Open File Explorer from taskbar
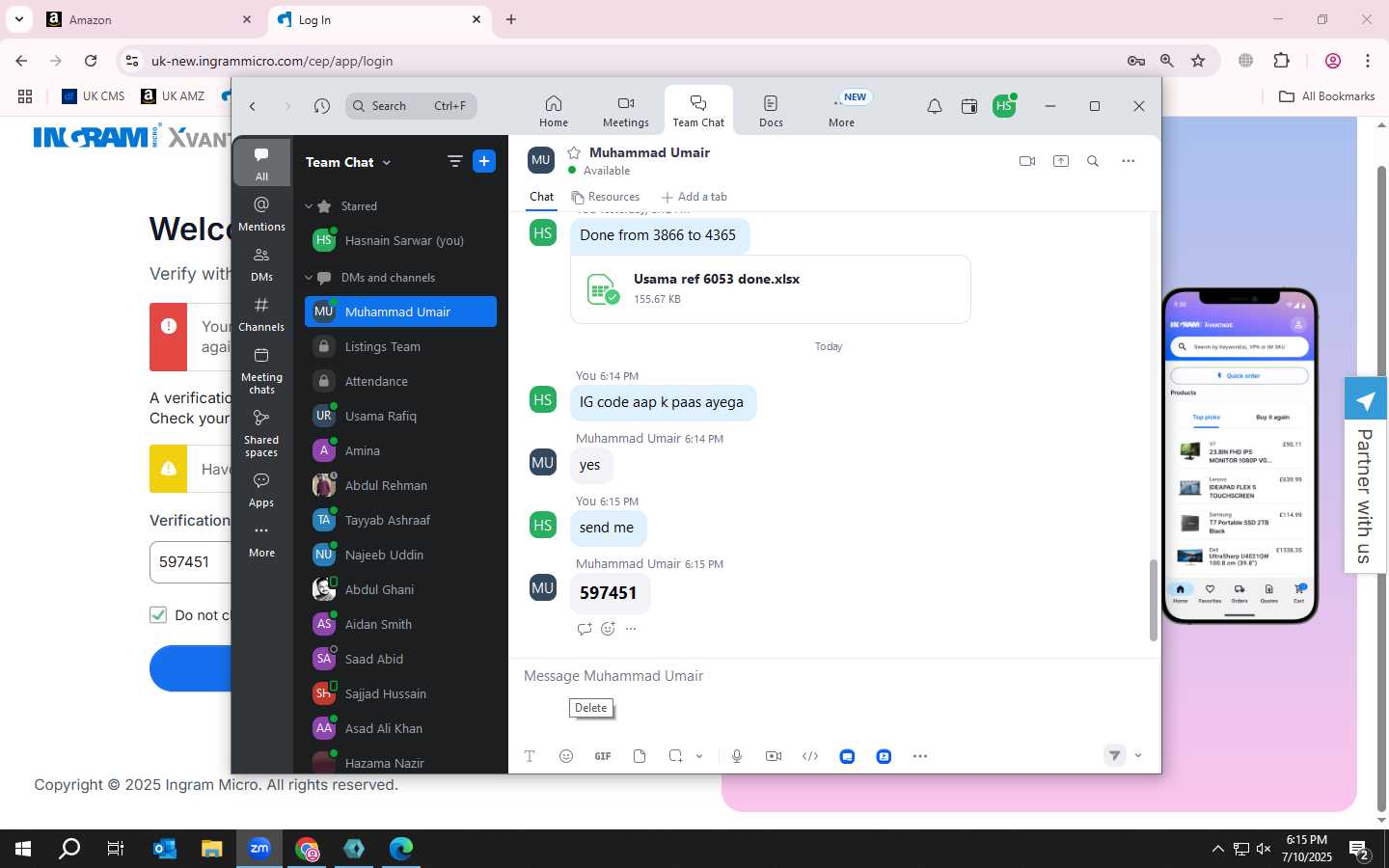This screenshot has width=1389, height=868. click(212, 849)
